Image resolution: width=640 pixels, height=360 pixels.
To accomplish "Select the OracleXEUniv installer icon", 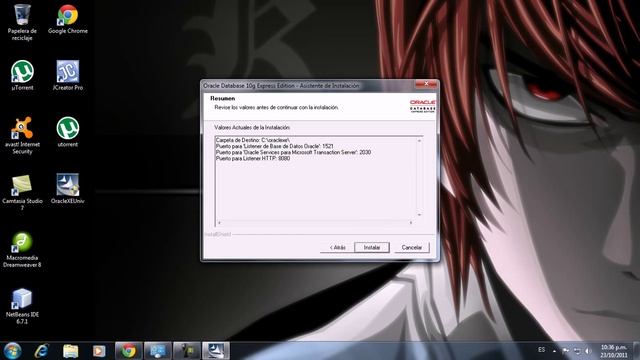I will pyautogui.click(x=68, y=189).
